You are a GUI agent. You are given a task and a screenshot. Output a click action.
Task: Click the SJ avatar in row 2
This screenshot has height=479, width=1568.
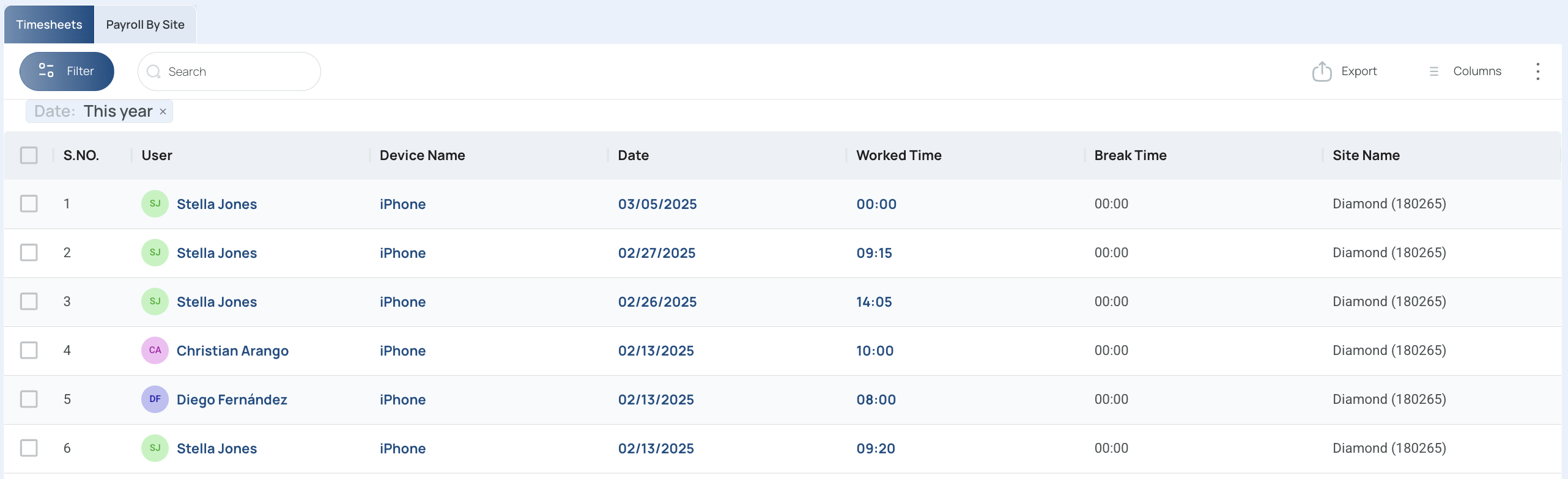[155, 252]
